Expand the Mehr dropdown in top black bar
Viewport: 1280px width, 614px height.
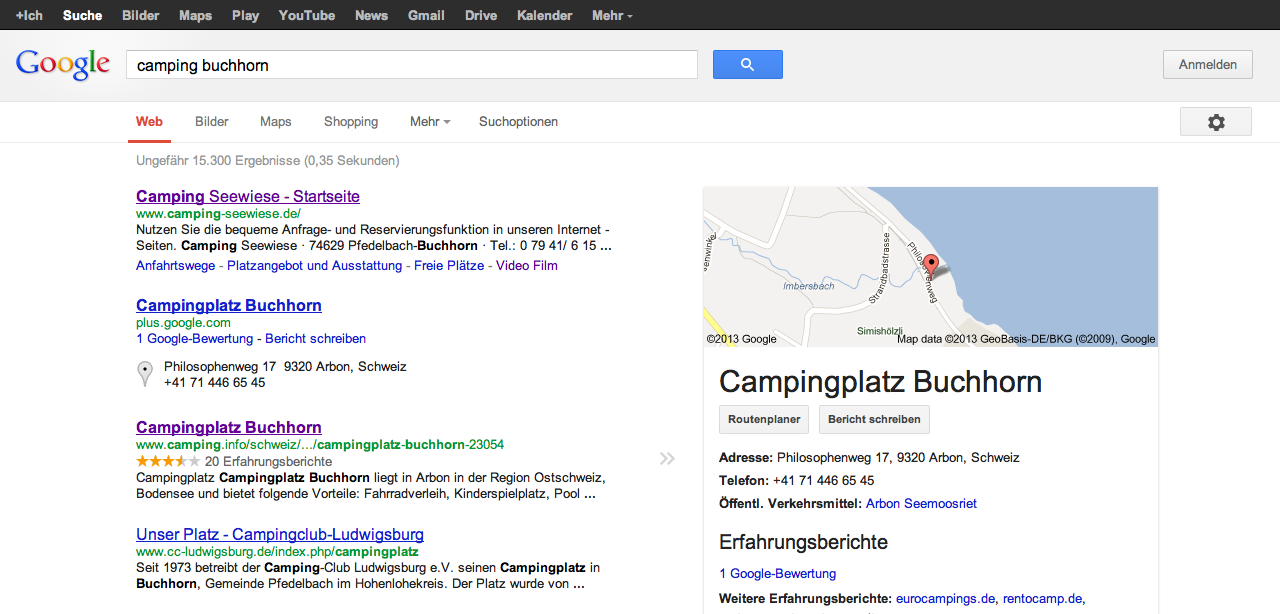[611, 15]
